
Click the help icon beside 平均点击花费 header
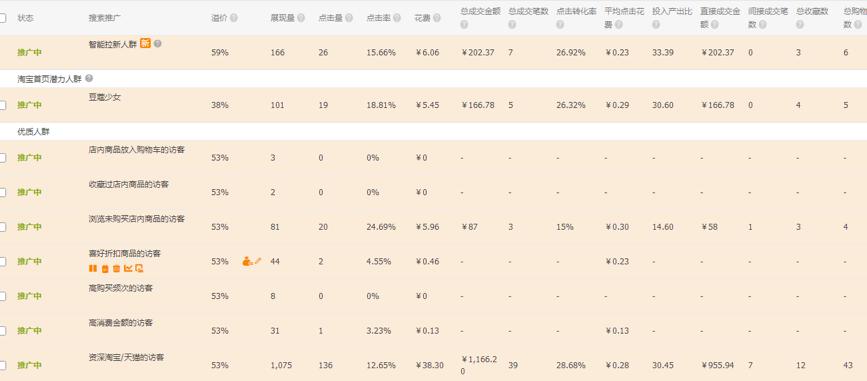coord(619,25)
